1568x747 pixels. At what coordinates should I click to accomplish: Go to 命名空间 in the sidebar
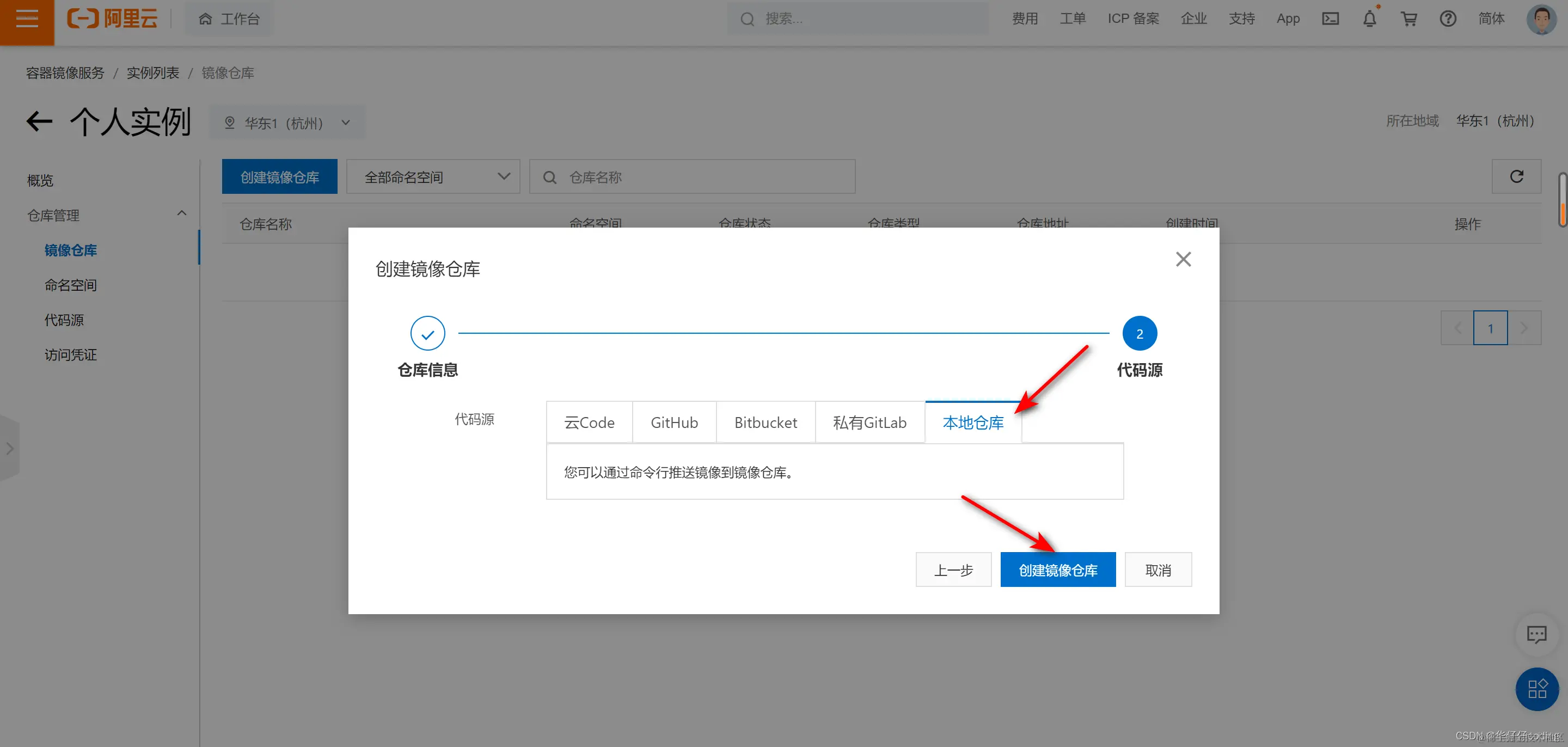pyautogui.click(x=70, y=284)
